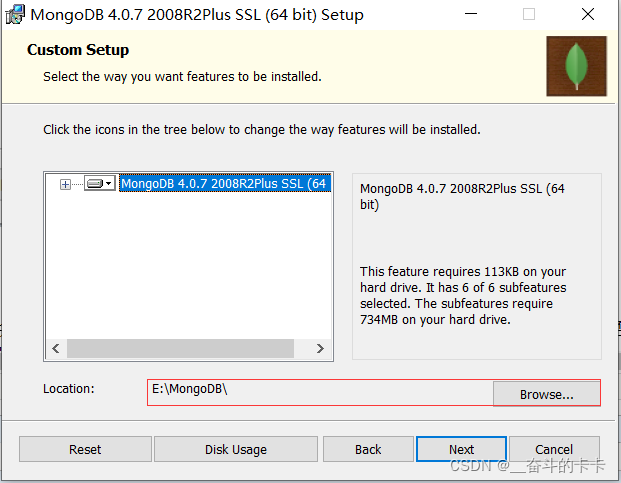
Task: Proceed with the Next button
Action: pos(461,449)
